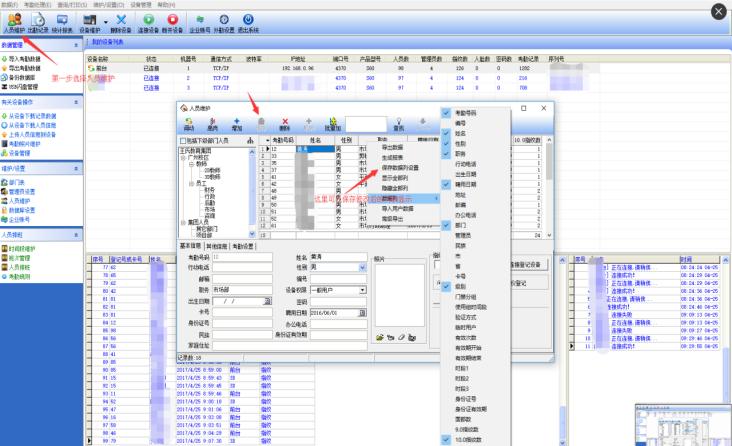Click 从设备下载记录数据 in the sidebar
The width and height of the screenshot is (732, 446).
coord(39,117)
